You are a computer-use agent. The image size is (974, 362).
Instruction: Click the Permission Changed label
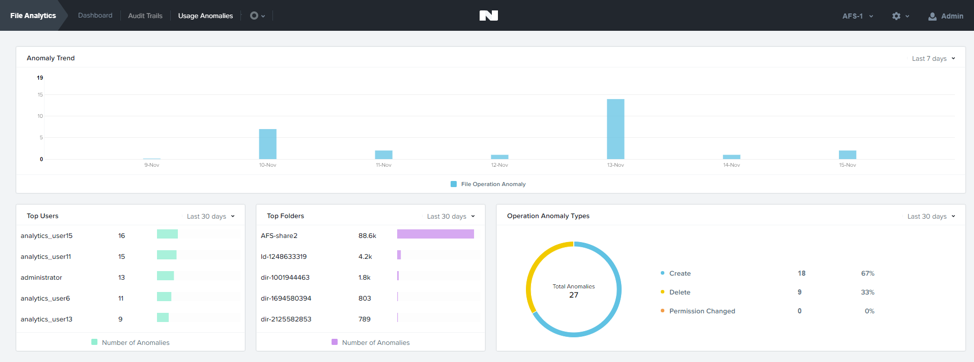tap(702, 311)
